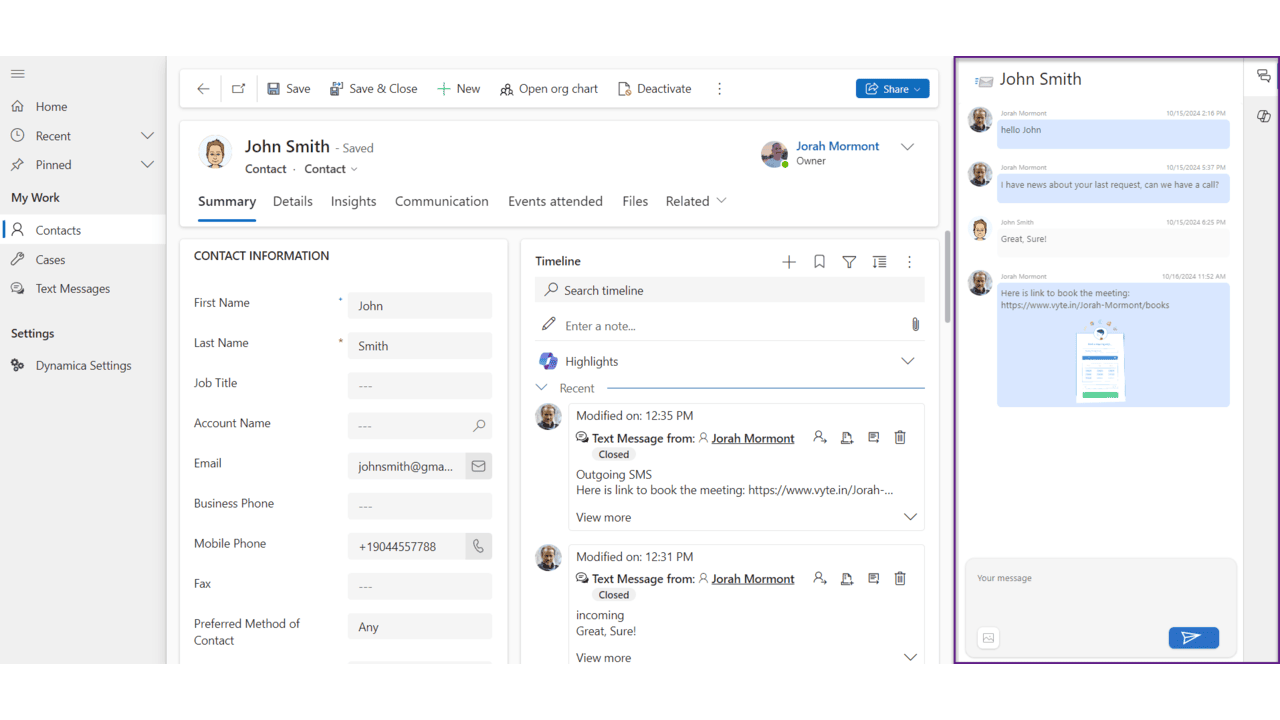The height and width of the screenshot is (720, 1280).
Task: Open timeline more commands menu
Action: click(x=909, y=262)
